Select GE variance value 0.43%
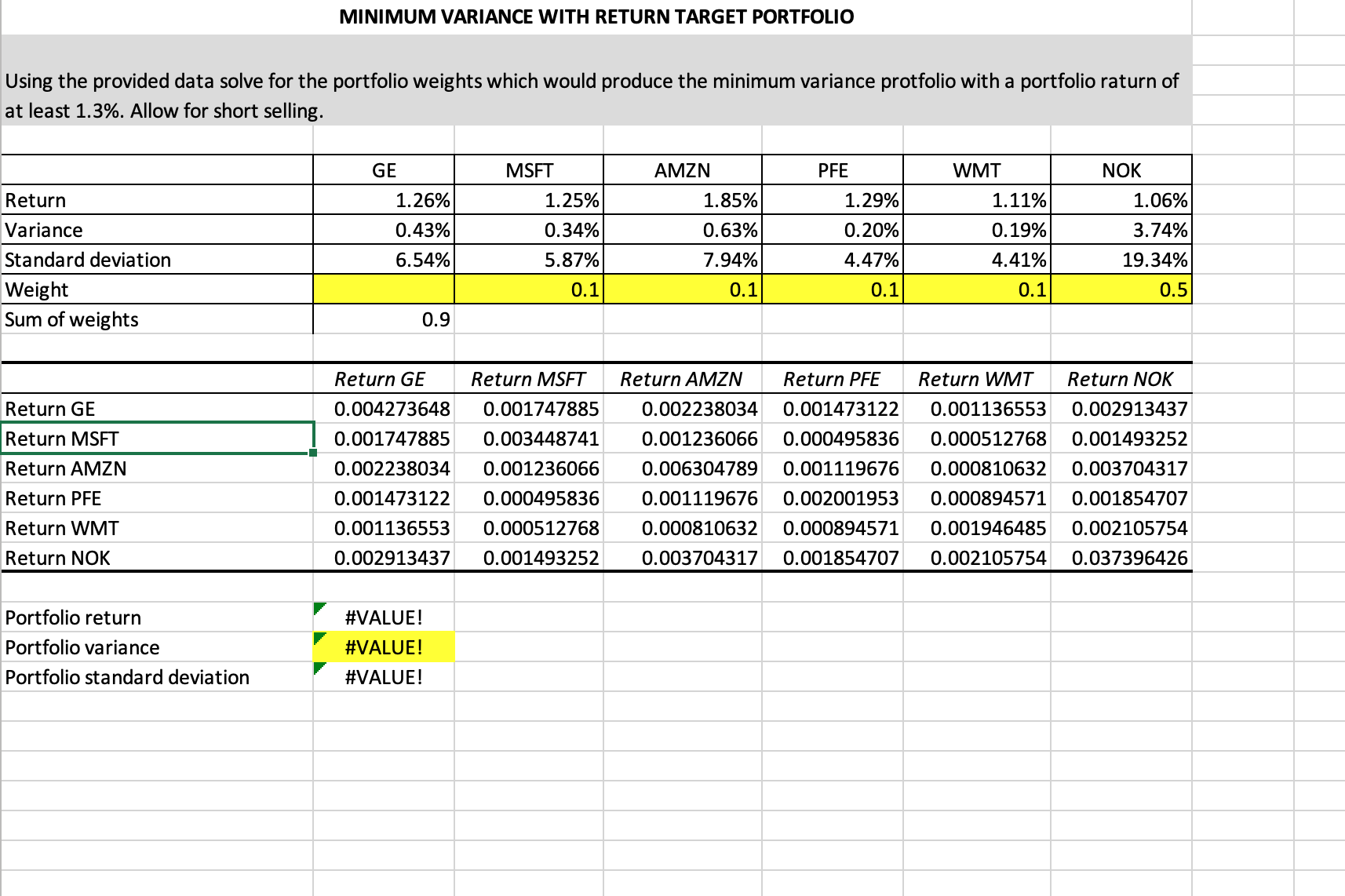 click(384, 230)
